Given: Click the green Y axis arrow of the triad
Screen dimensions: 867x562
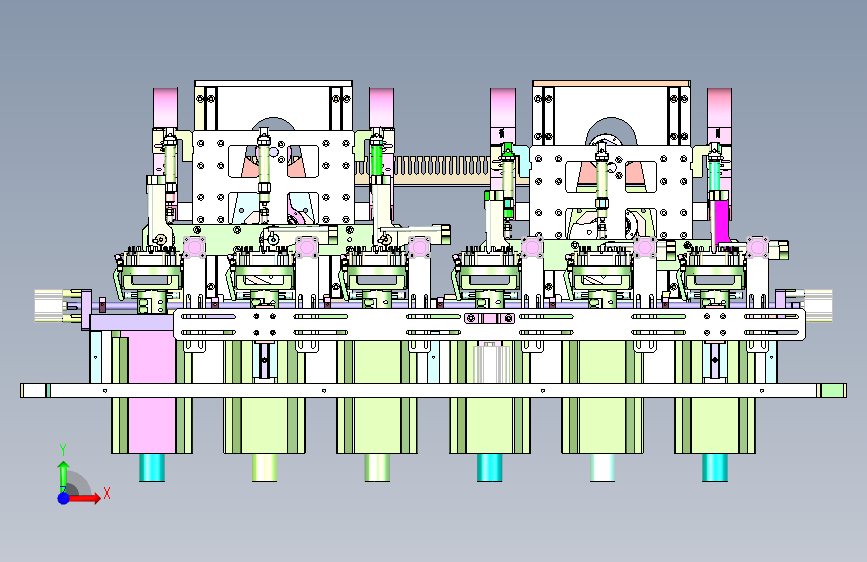Looking at the screenshot, I should 64,476.
